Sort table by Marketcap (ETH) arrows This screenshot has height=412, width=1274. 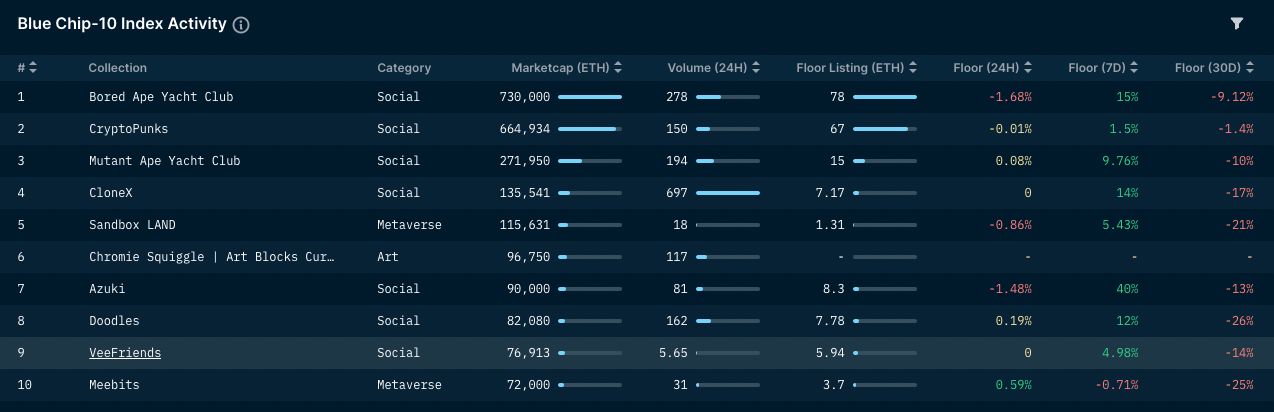click(618, 68)
